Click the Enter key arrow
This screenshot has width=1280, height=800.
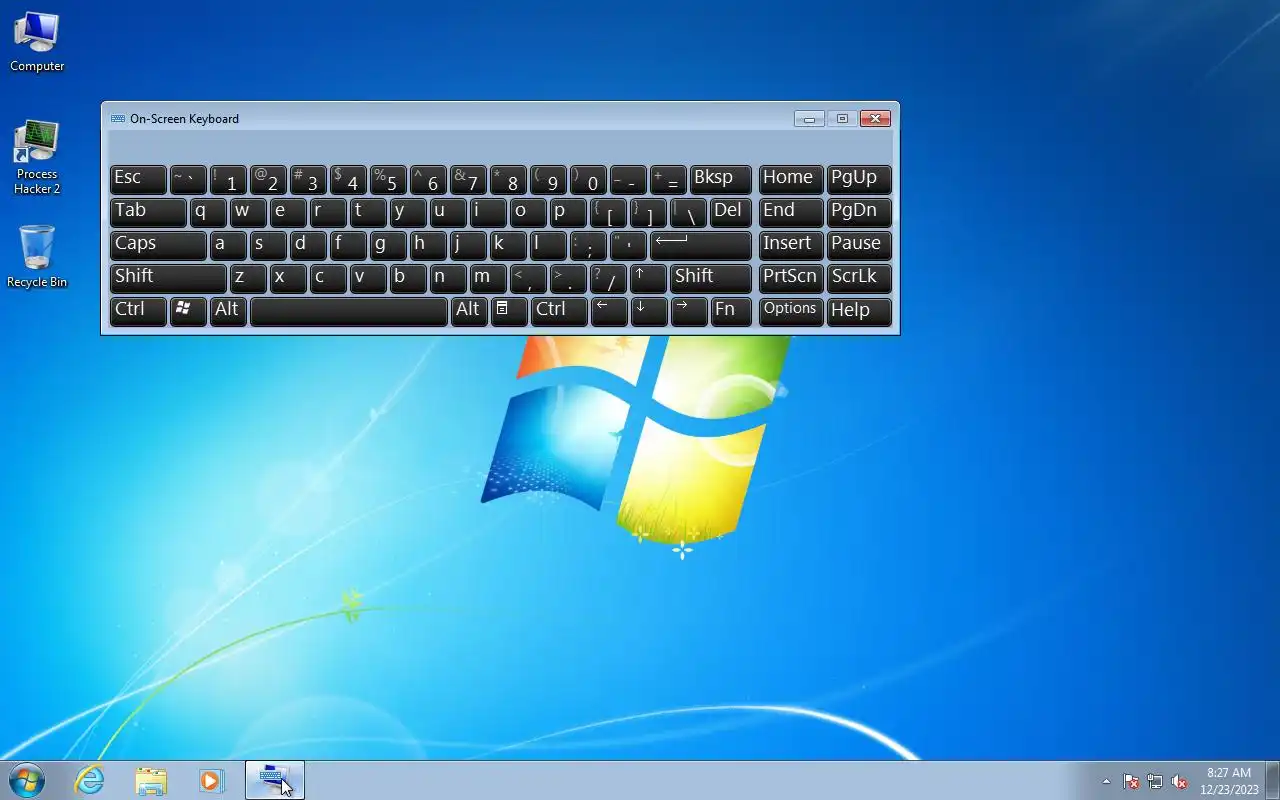click(x=701, y=245)
